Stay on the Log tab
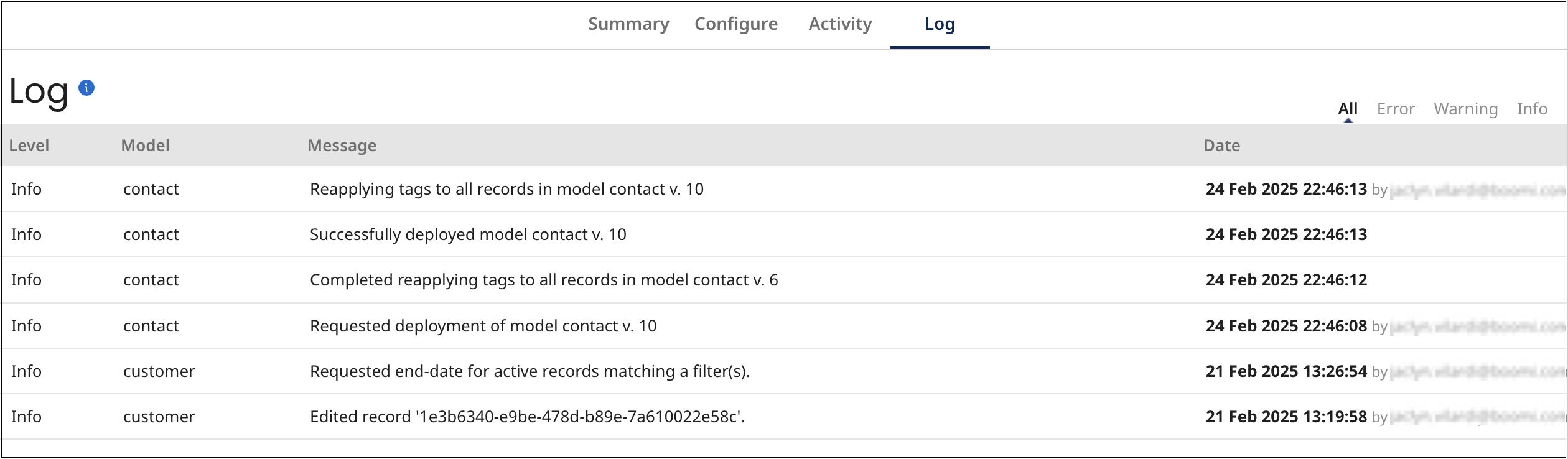The height and width of the screenshot is (459, 1568). point(940,24)
